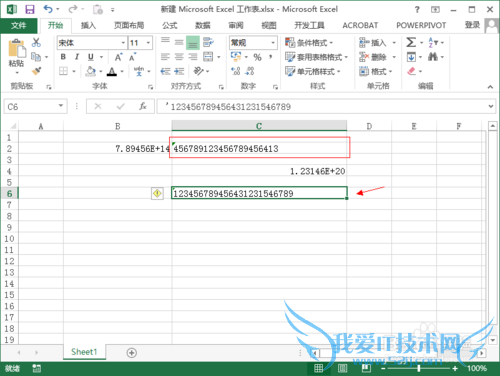Viewport: 500px width, 376px height.
Task: Open the font name dropdown
Action: 123,43
